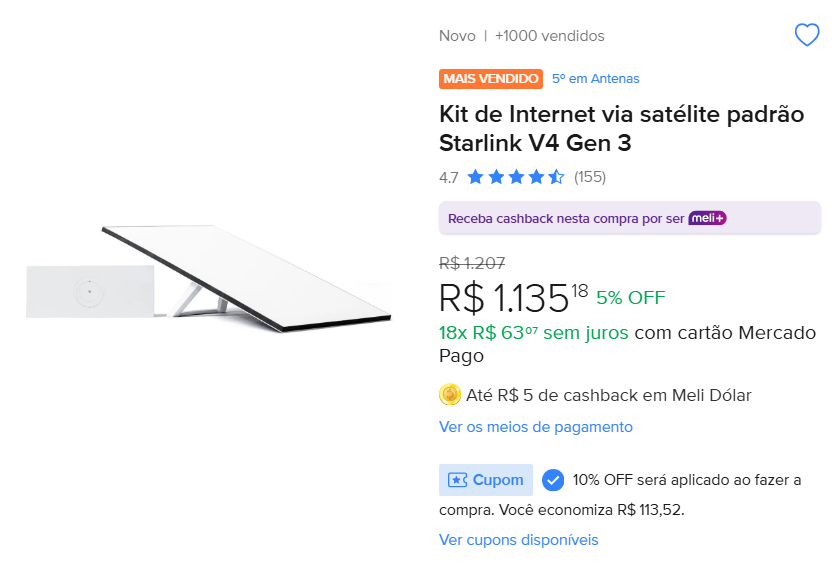Screen dimensions: 839x565
Task: Click the orange MAIS VENDIDO badge
Action: point(490,79)
